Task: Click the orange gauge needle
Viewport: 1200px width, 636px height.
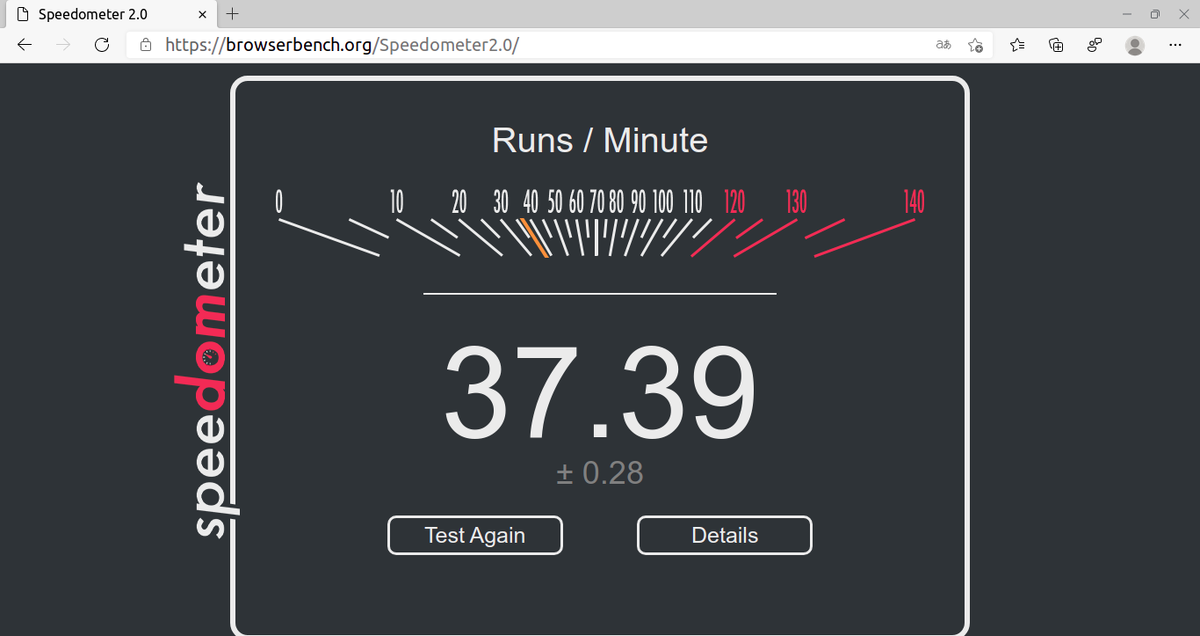Action: [x=534, y=239]
